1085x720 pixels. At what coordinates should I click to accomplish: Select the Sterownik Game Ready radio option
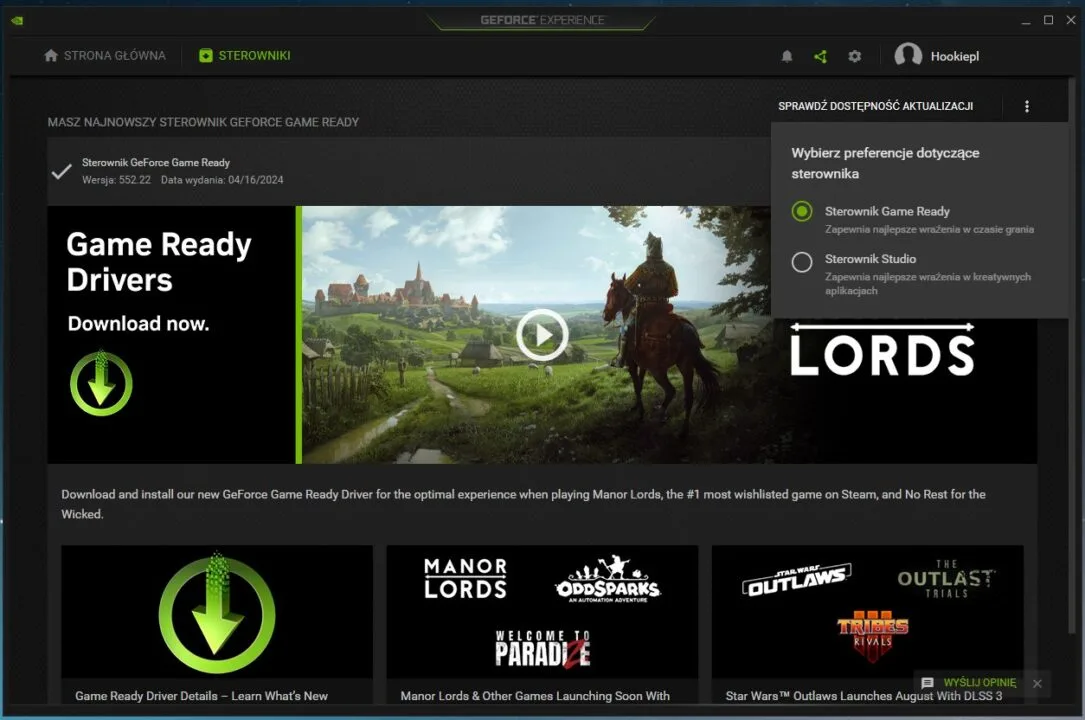coord(802,212)
